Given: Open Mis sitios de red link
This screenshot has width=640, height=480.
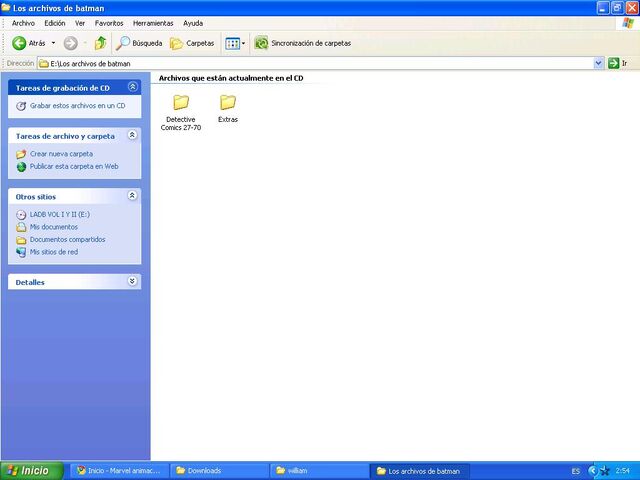Looking at the screenshot, I should (53, 252).
